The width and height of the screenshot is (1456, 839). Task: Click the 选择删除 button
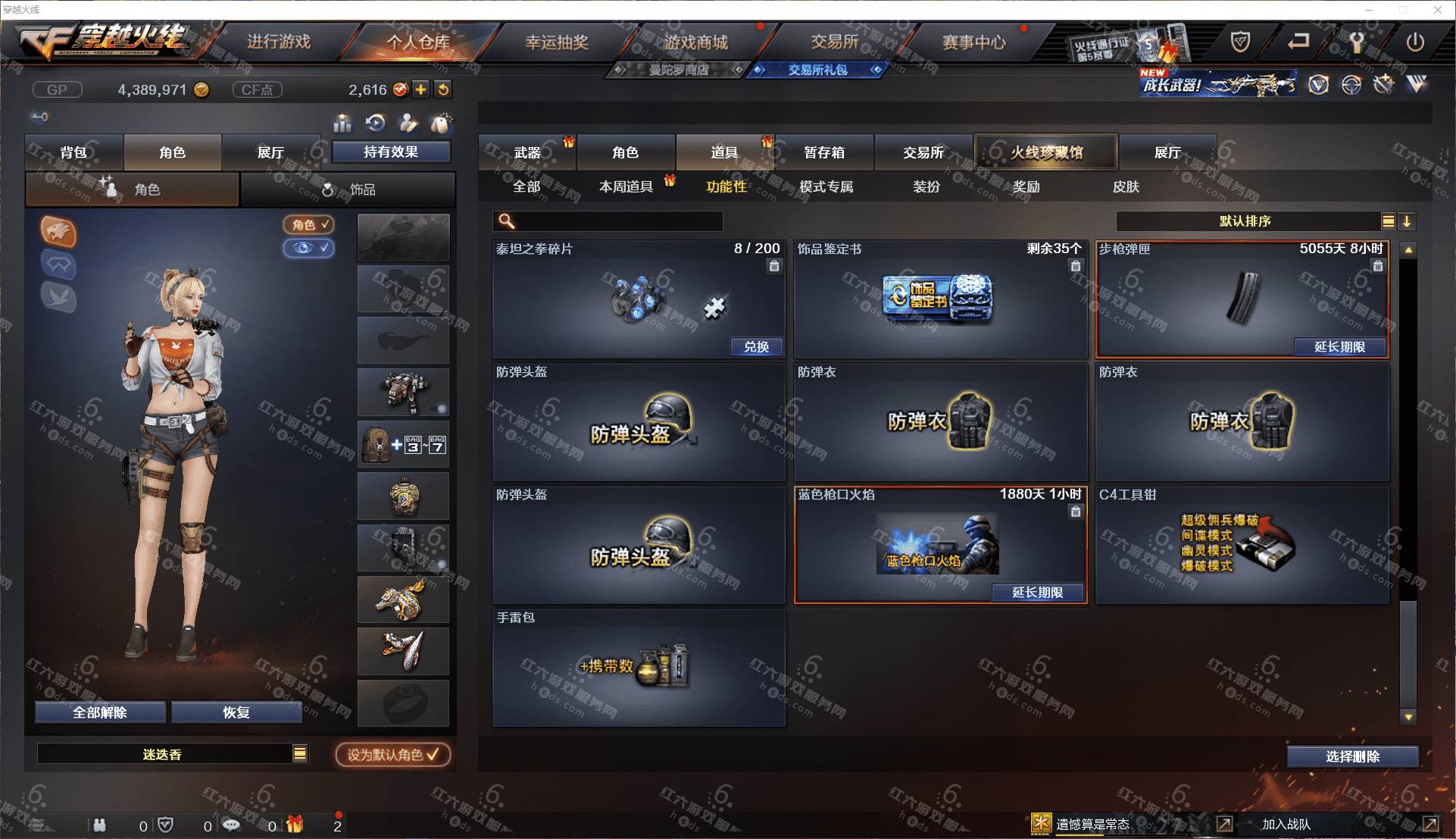tap(1352, 756)
